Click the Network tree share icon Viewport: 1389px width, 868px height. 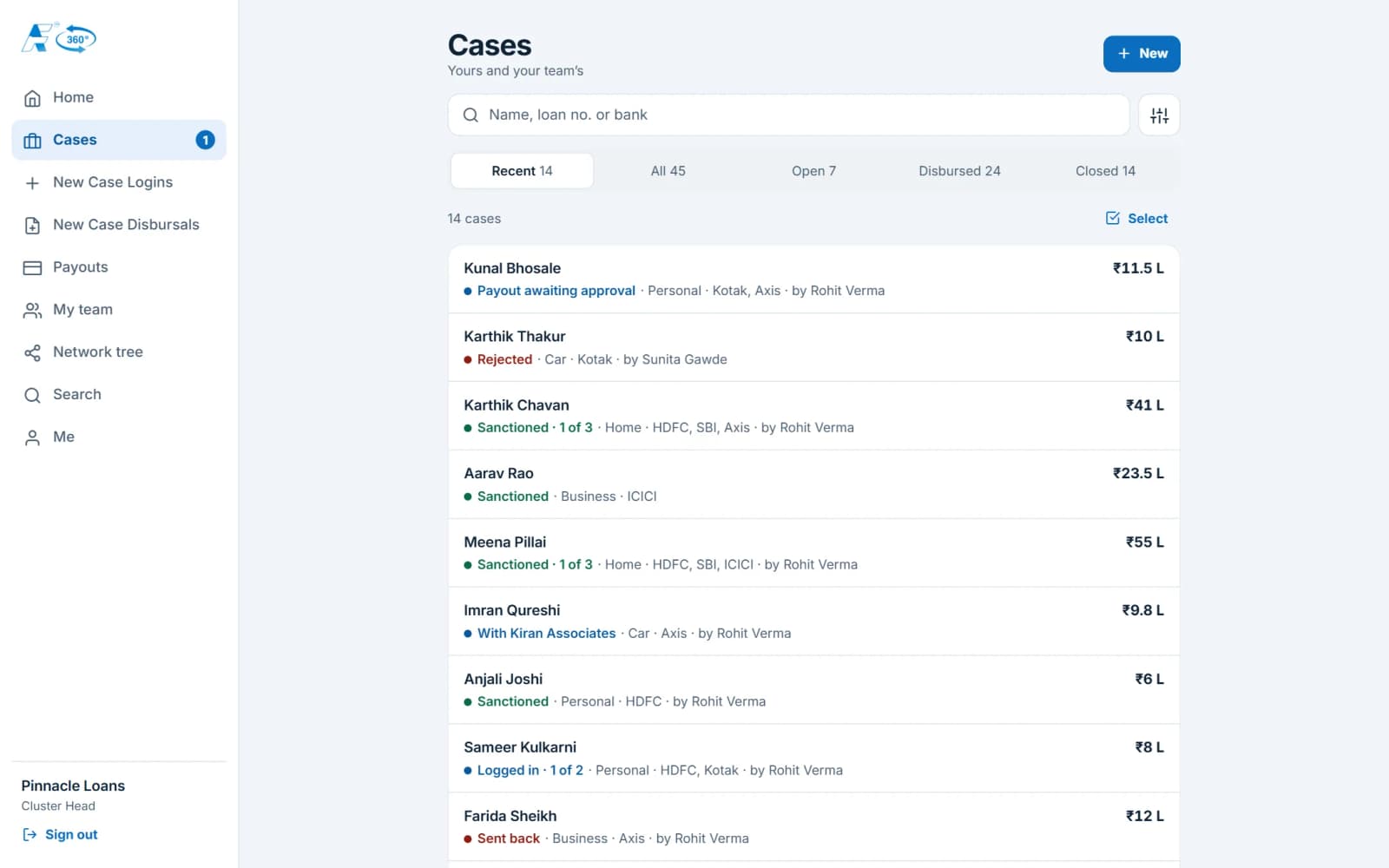coord(32,353)
